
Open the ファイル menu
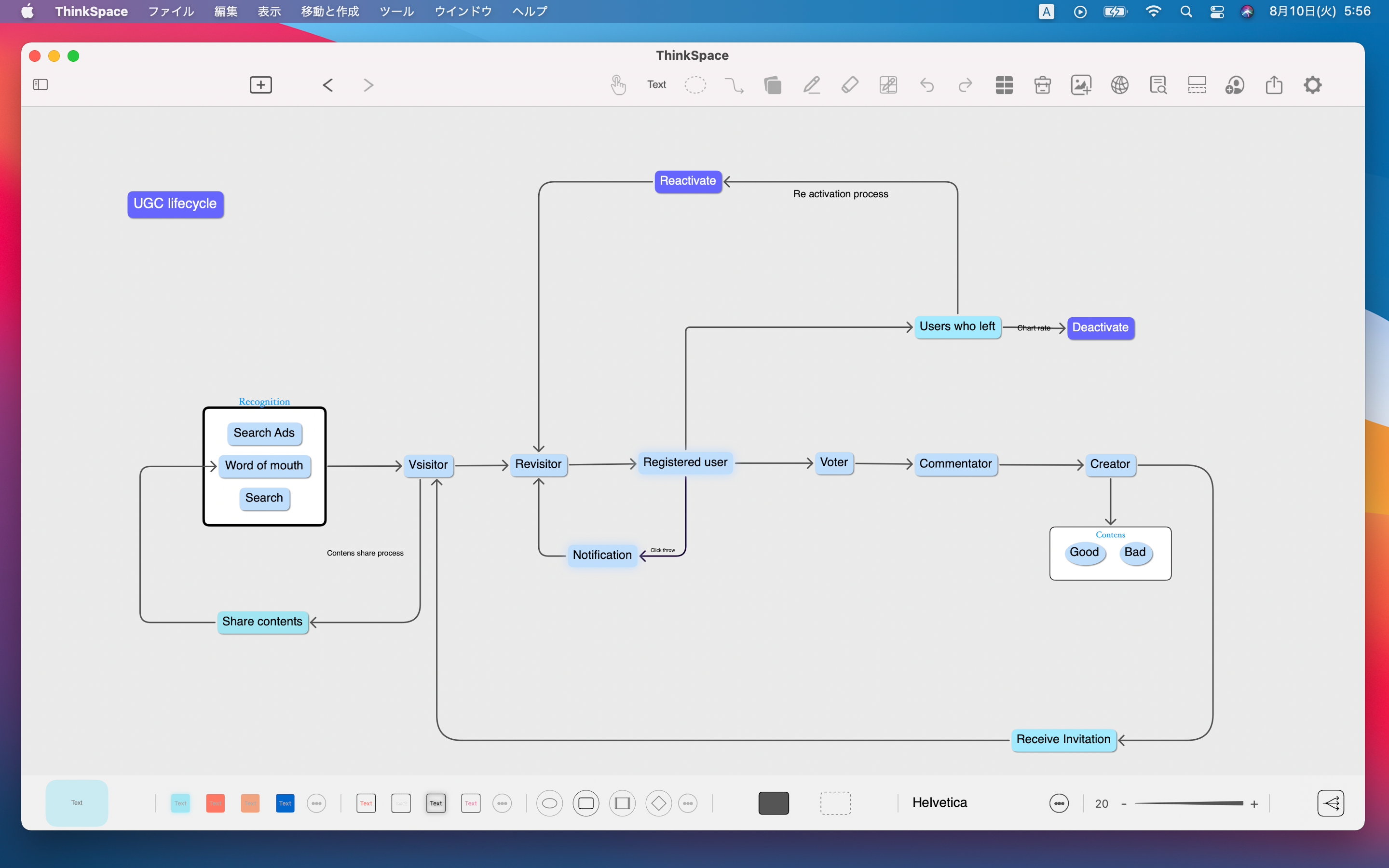[170, 12]
